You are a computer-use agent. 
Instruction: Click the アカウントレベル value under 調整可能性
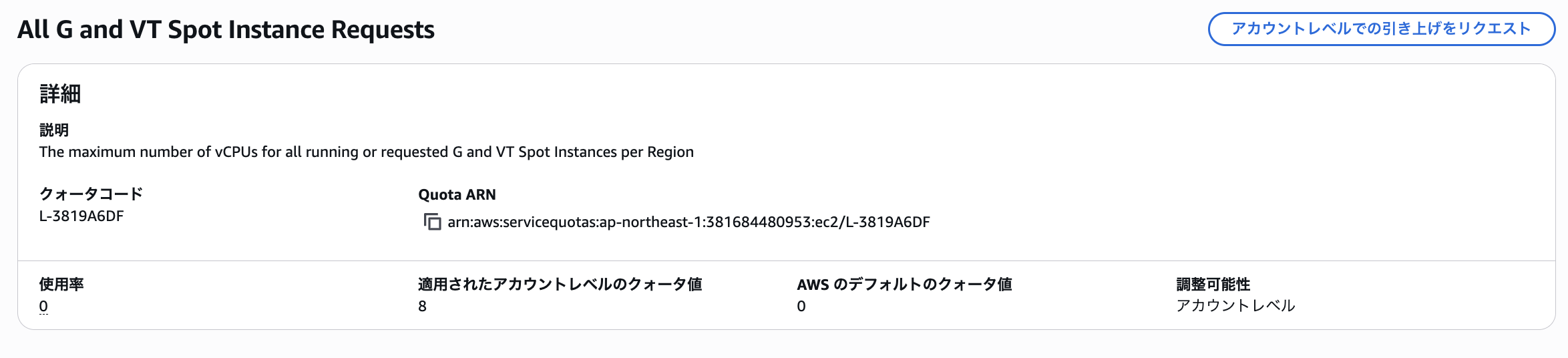coord(1235,306)
